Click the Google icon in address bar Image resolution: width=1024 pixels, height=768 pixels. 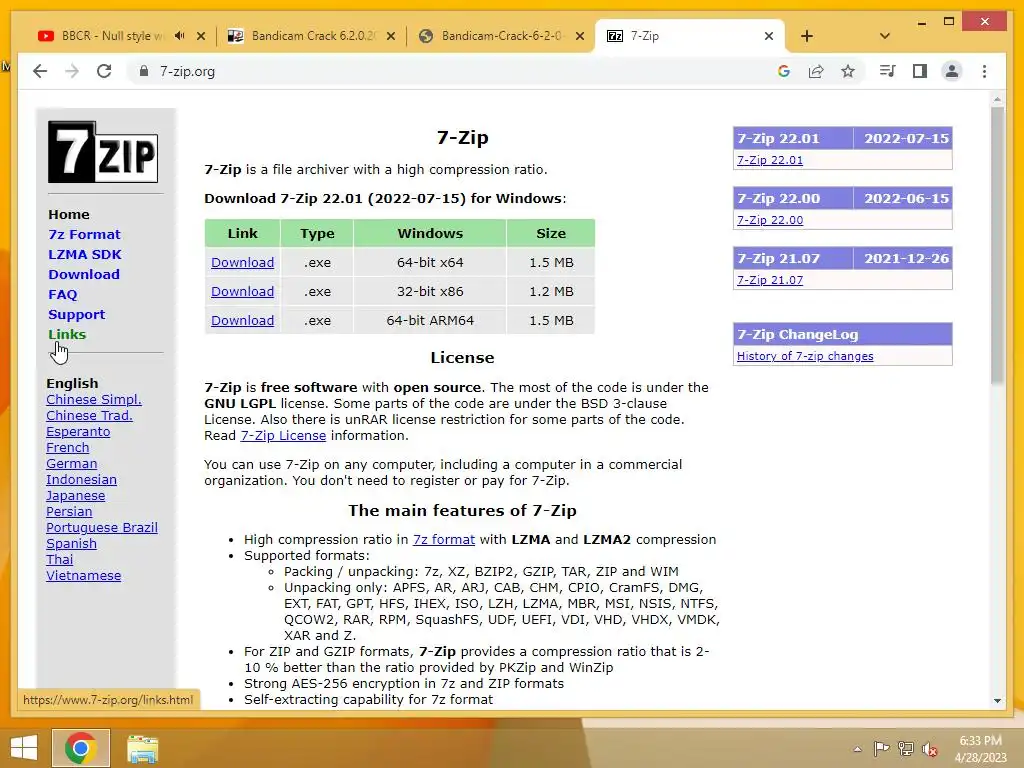pyautogui.click(x=784, y=71)
